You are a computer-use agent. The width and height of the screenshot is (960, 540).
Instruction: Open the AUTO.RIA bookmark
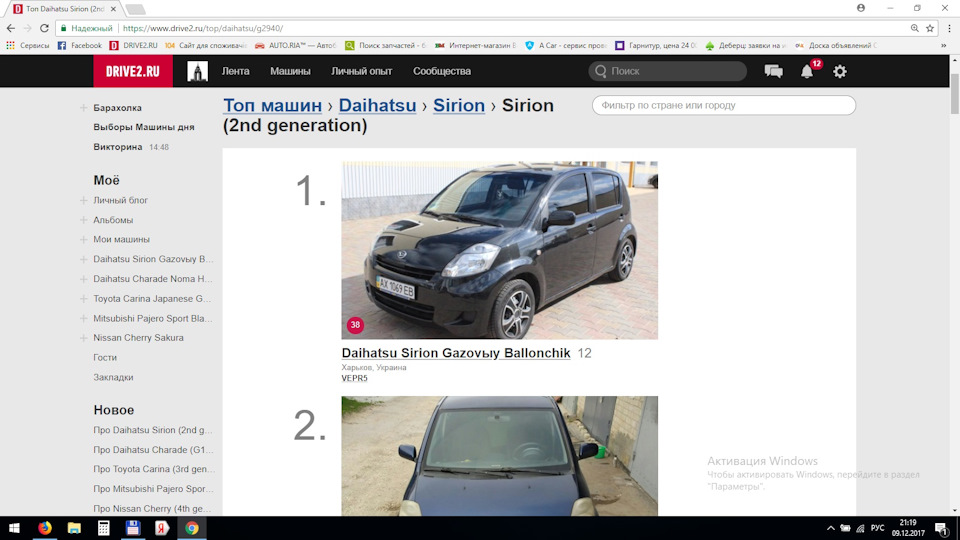(296, 45)
